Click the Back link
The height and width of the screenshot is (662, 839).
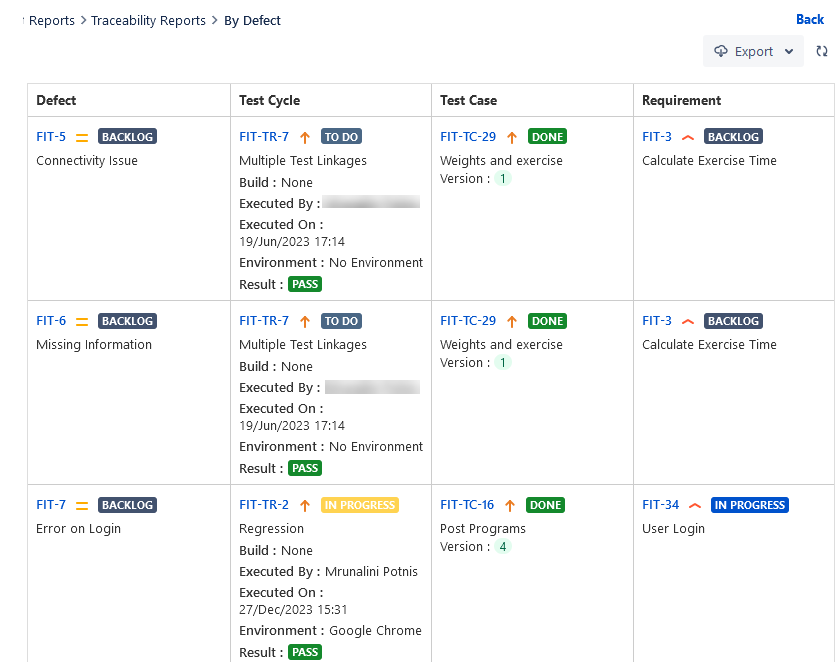(x=810, y=19)
